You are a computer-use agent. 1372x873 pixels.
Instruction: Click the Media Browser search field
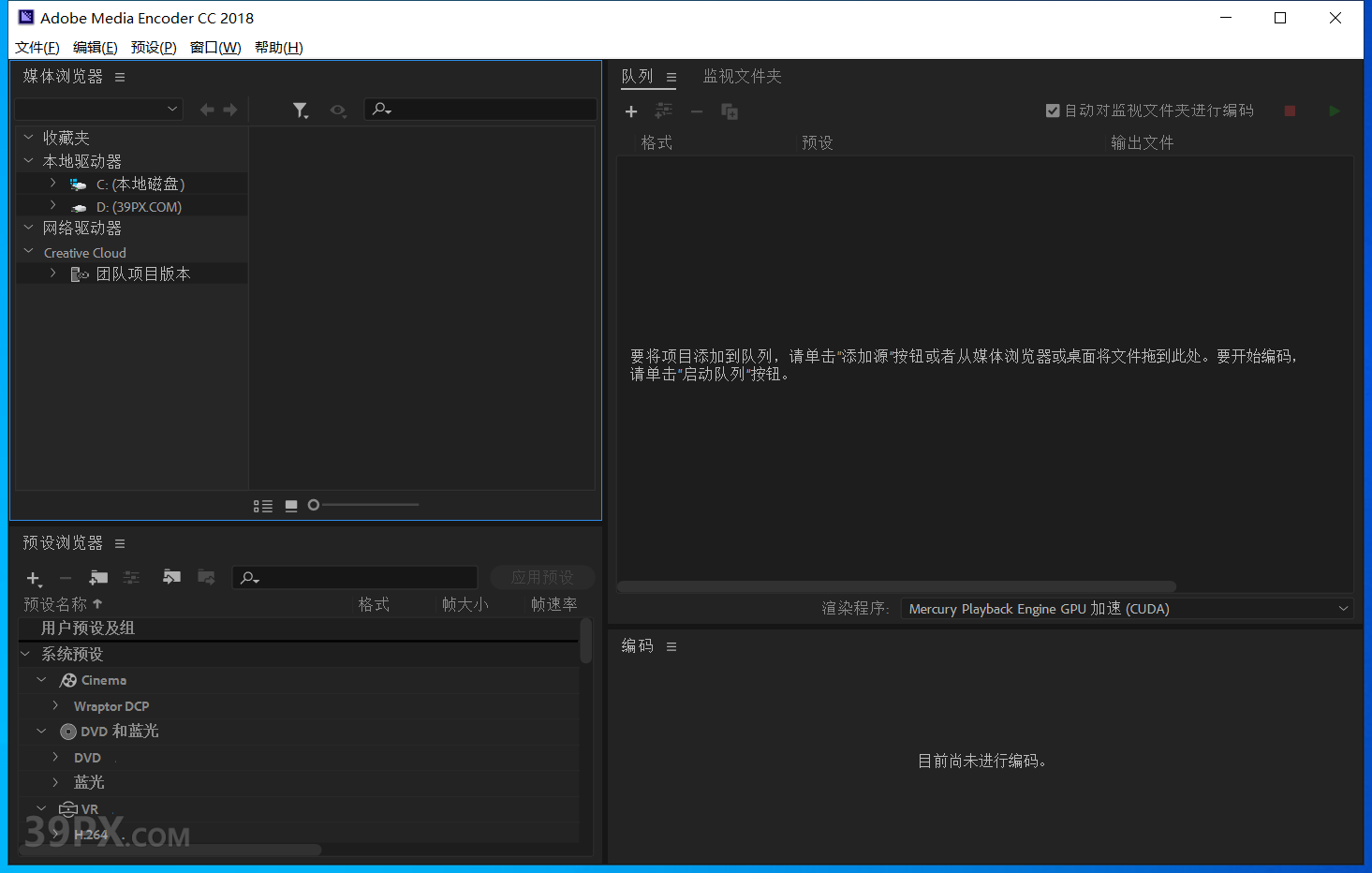480,109
